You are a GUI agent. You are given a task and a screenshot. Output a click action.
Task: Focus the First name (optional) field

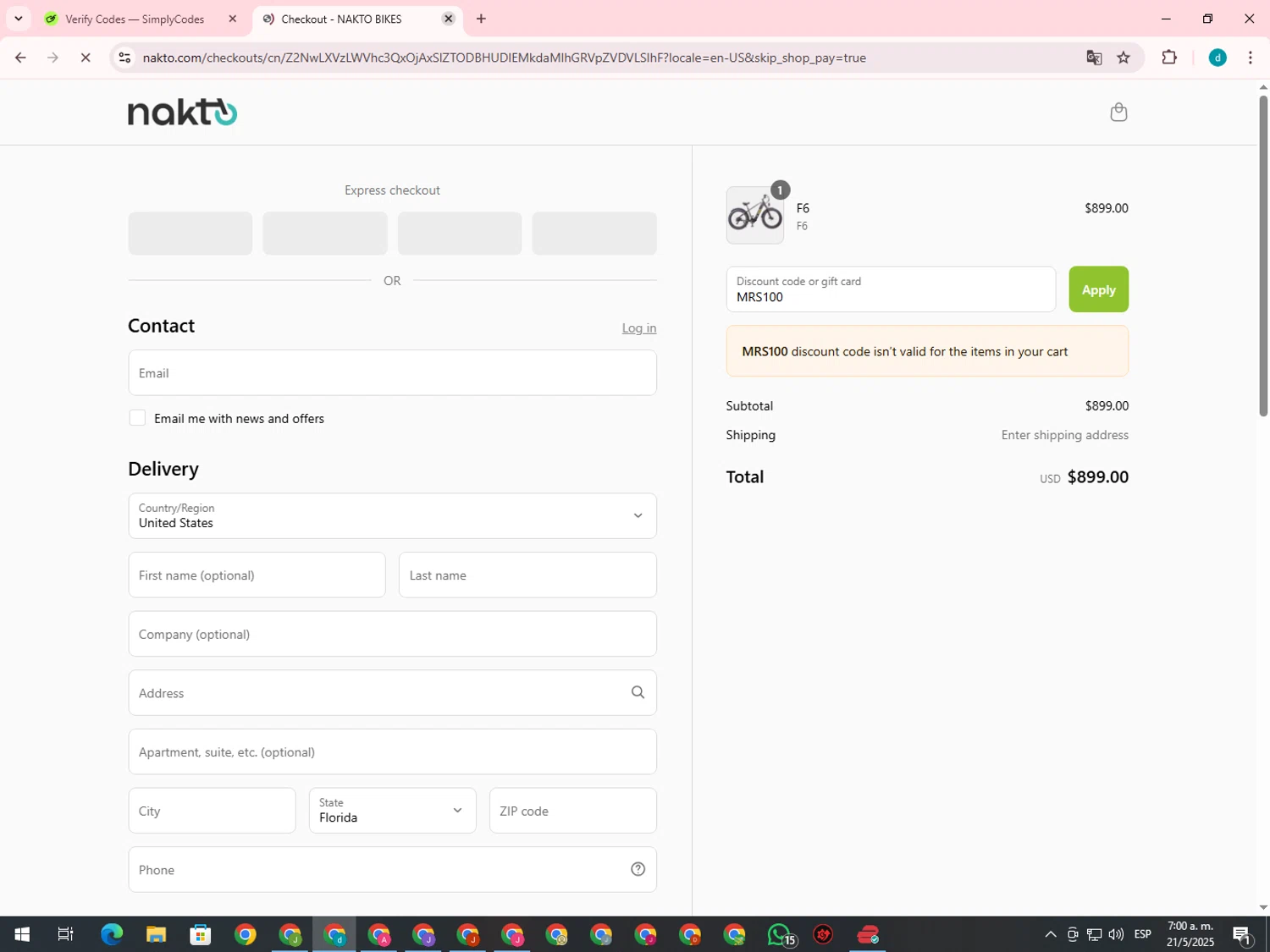pyautogui.click(x=257, y=575)
